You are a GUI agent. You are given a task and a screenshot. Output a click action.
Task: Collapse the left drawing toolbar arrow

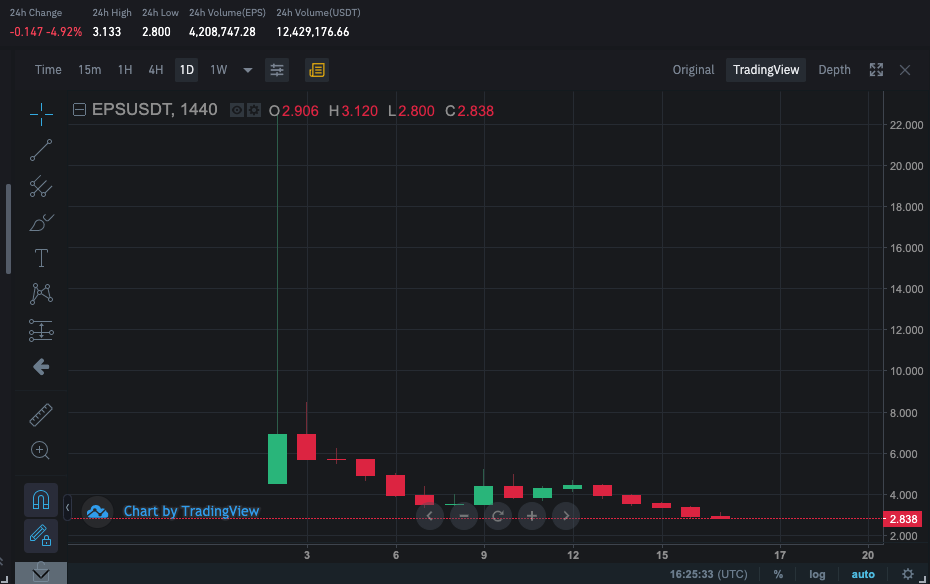pos(68,508)
